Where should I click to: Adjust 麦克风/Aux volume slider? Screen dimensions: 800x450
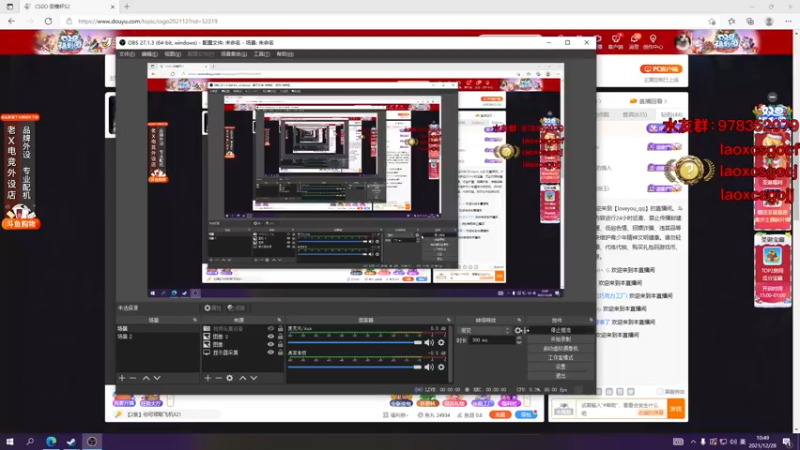pos(355,342)
